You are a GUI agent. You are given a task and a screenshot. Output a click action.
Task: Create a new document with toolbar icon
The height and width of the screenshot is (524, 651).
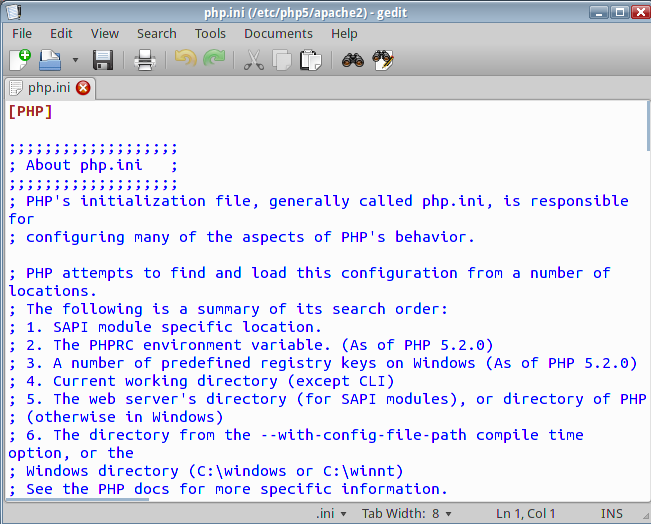[x=20, y=60]
